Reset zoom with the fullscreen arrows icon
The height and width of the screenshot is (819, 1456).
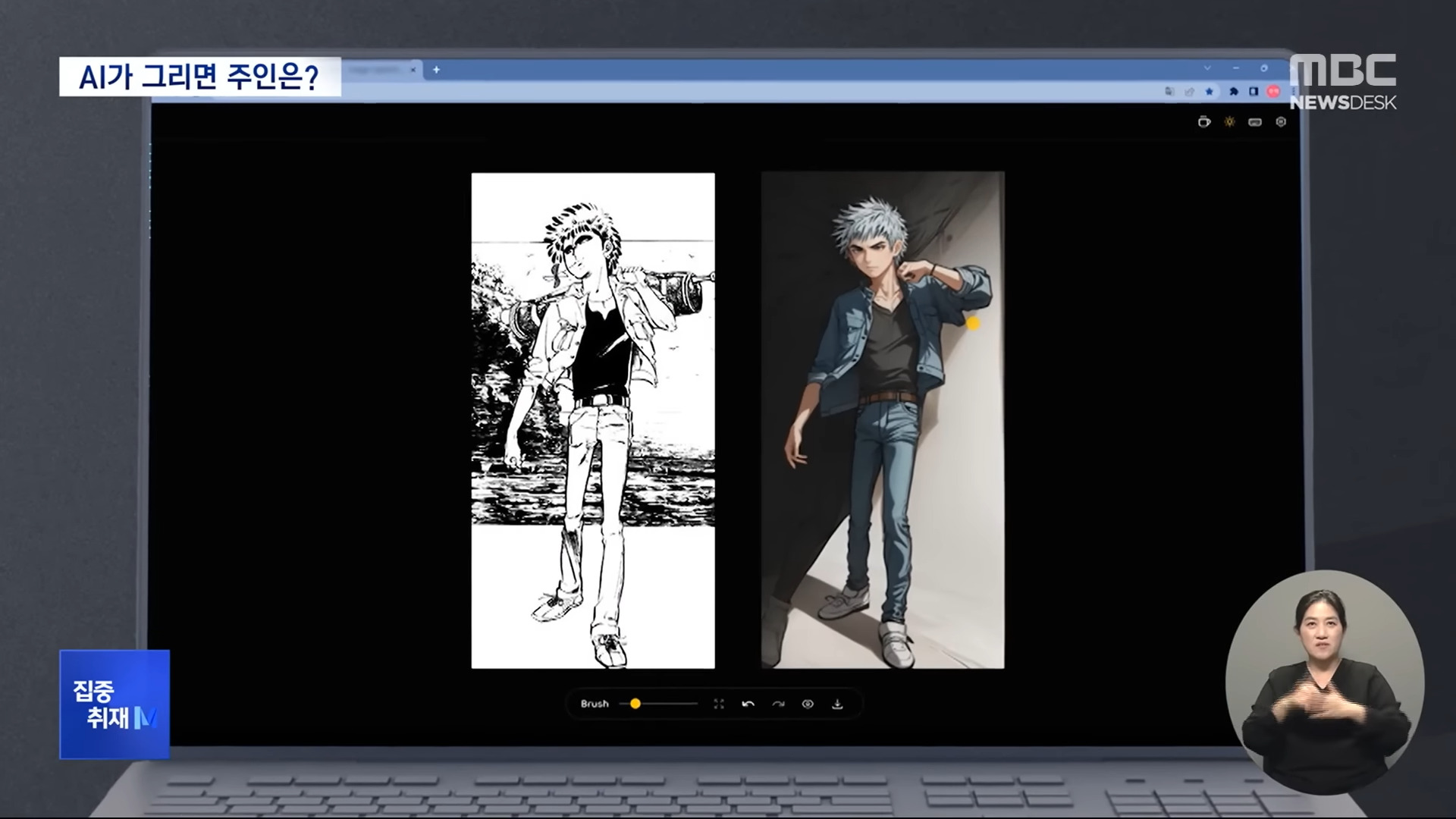point(719,704)
